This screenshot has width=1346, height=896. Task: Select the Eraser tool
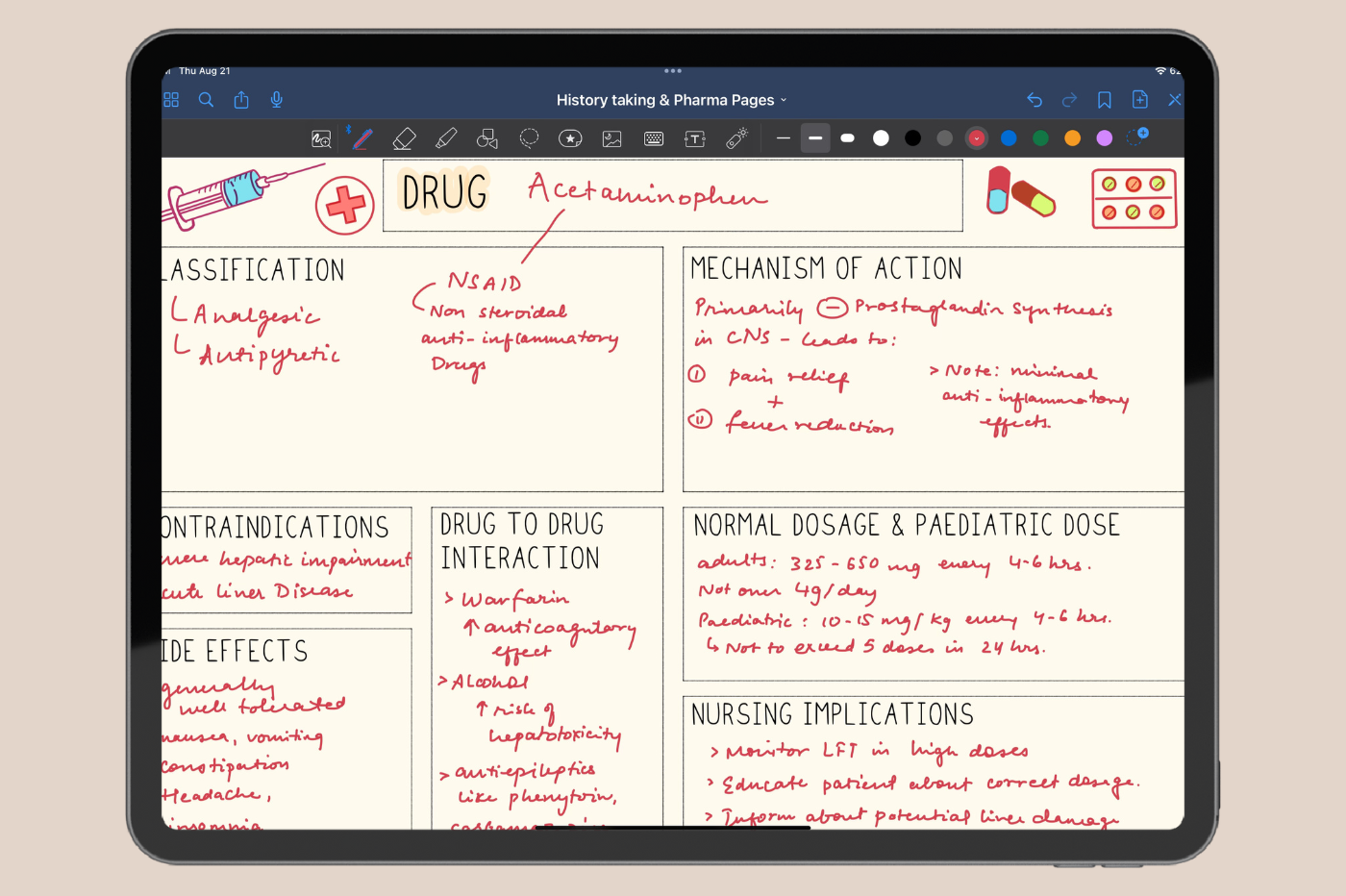point(404,139)
